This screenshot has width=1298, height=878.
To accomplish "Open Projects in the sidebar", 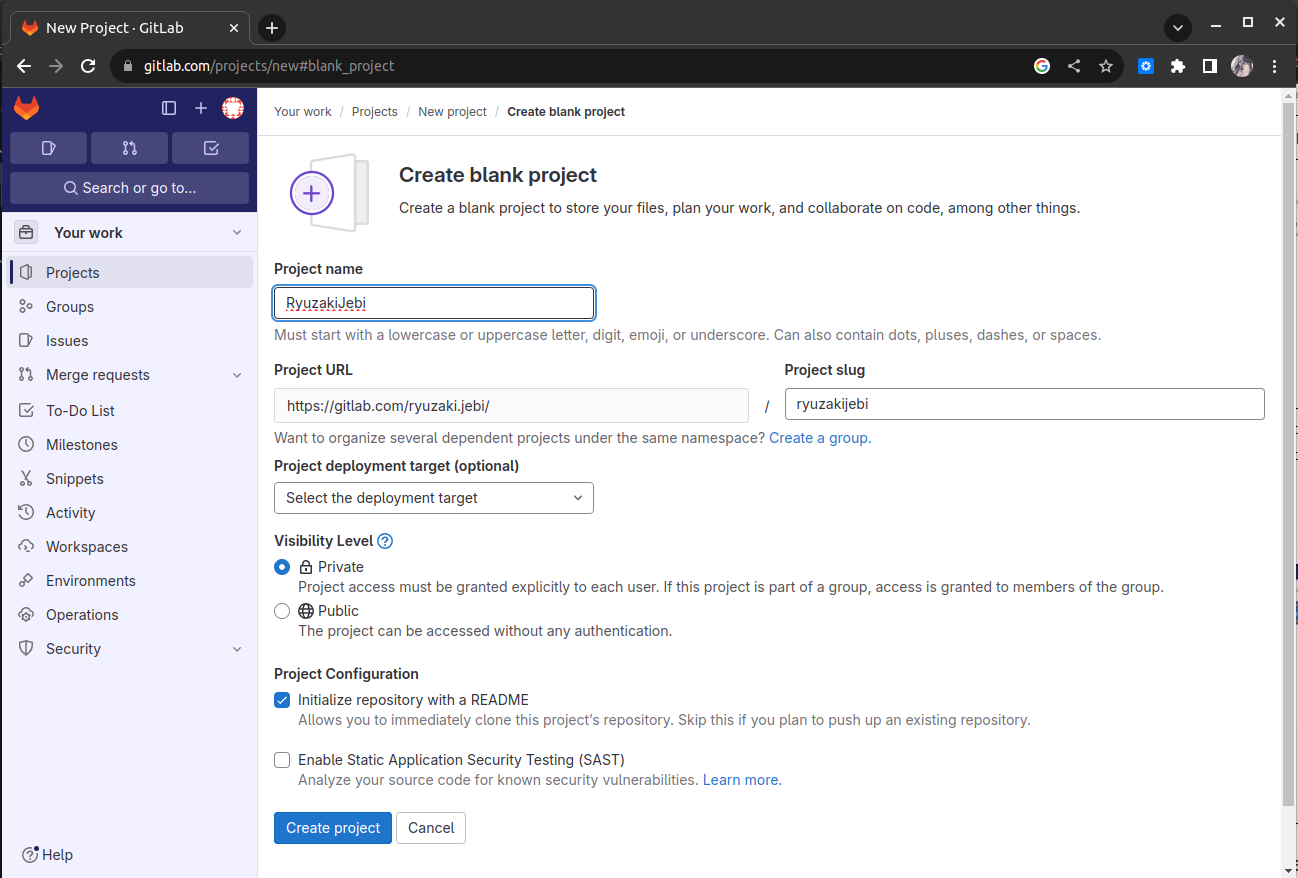I will coord(131,272).
